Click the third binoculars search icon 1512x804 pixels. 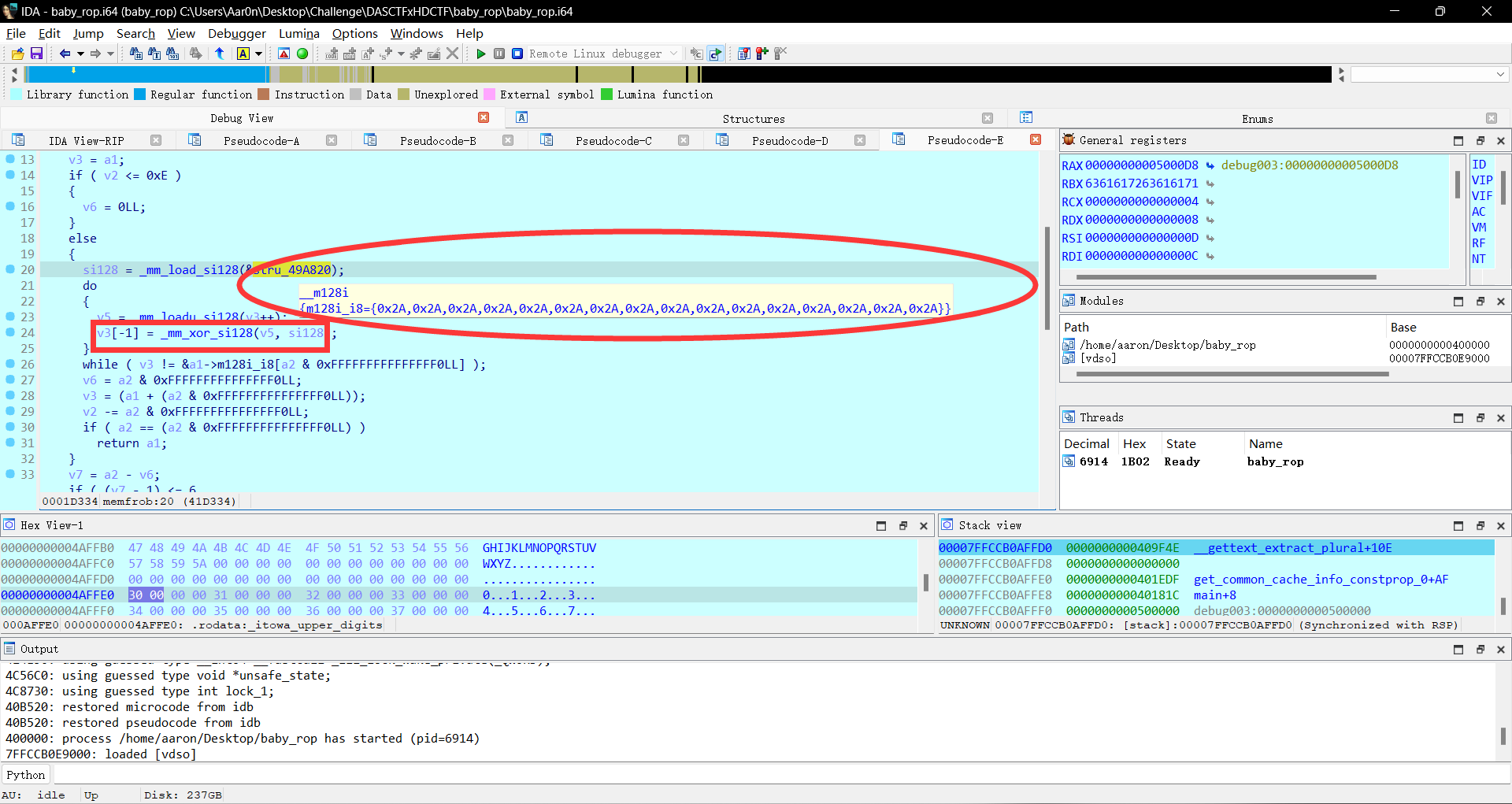pyautogui.click(x=172, y=54)
